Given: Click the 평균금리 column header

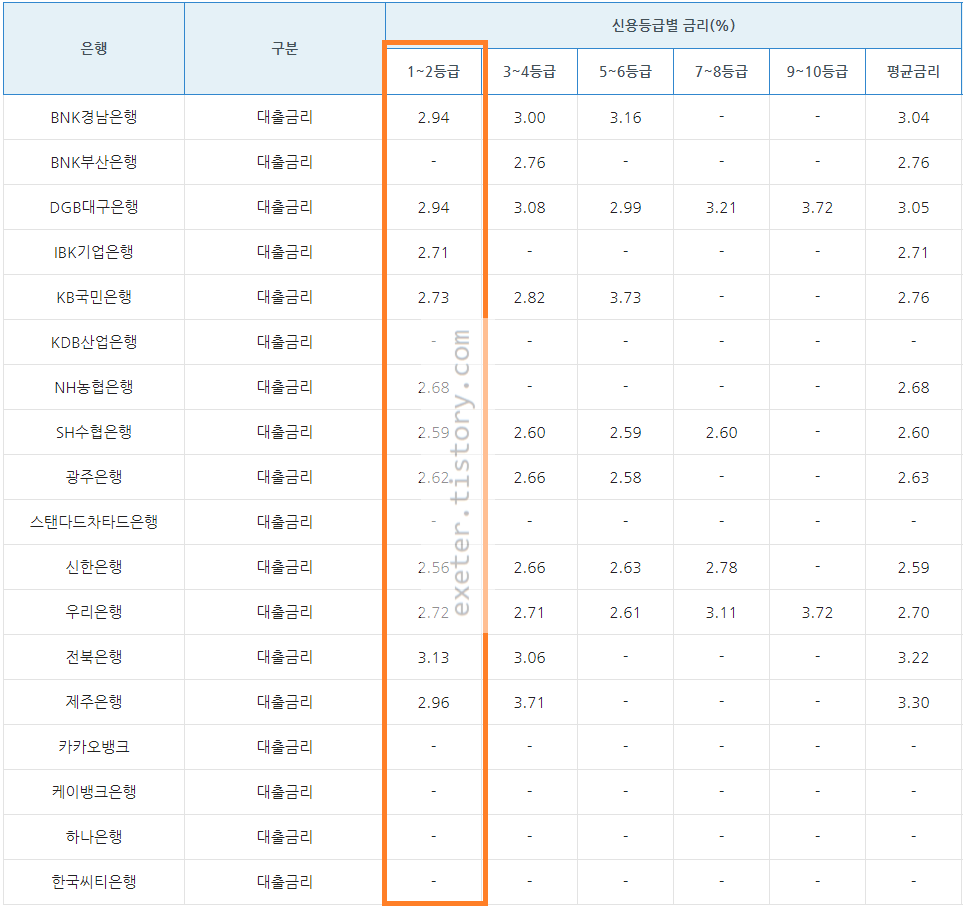Looking at the screenshot, I should click(913, 72).
